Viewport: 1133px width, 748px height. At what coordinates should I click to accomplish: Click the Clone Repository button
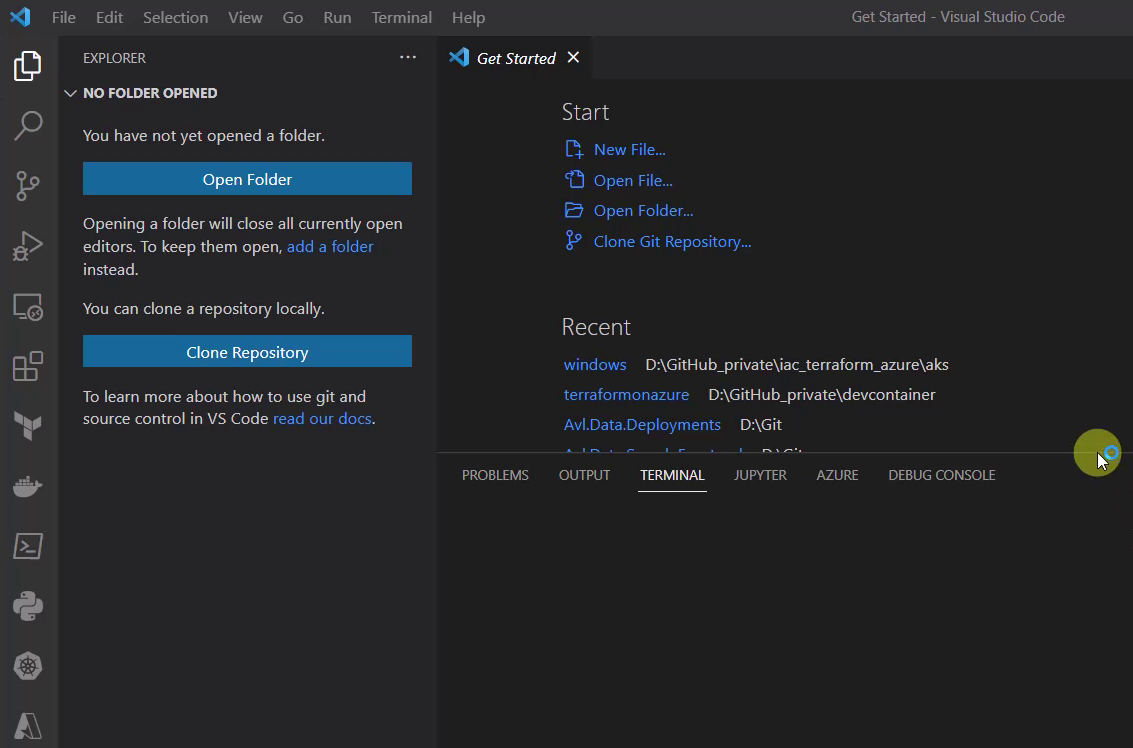coord(247,351)
